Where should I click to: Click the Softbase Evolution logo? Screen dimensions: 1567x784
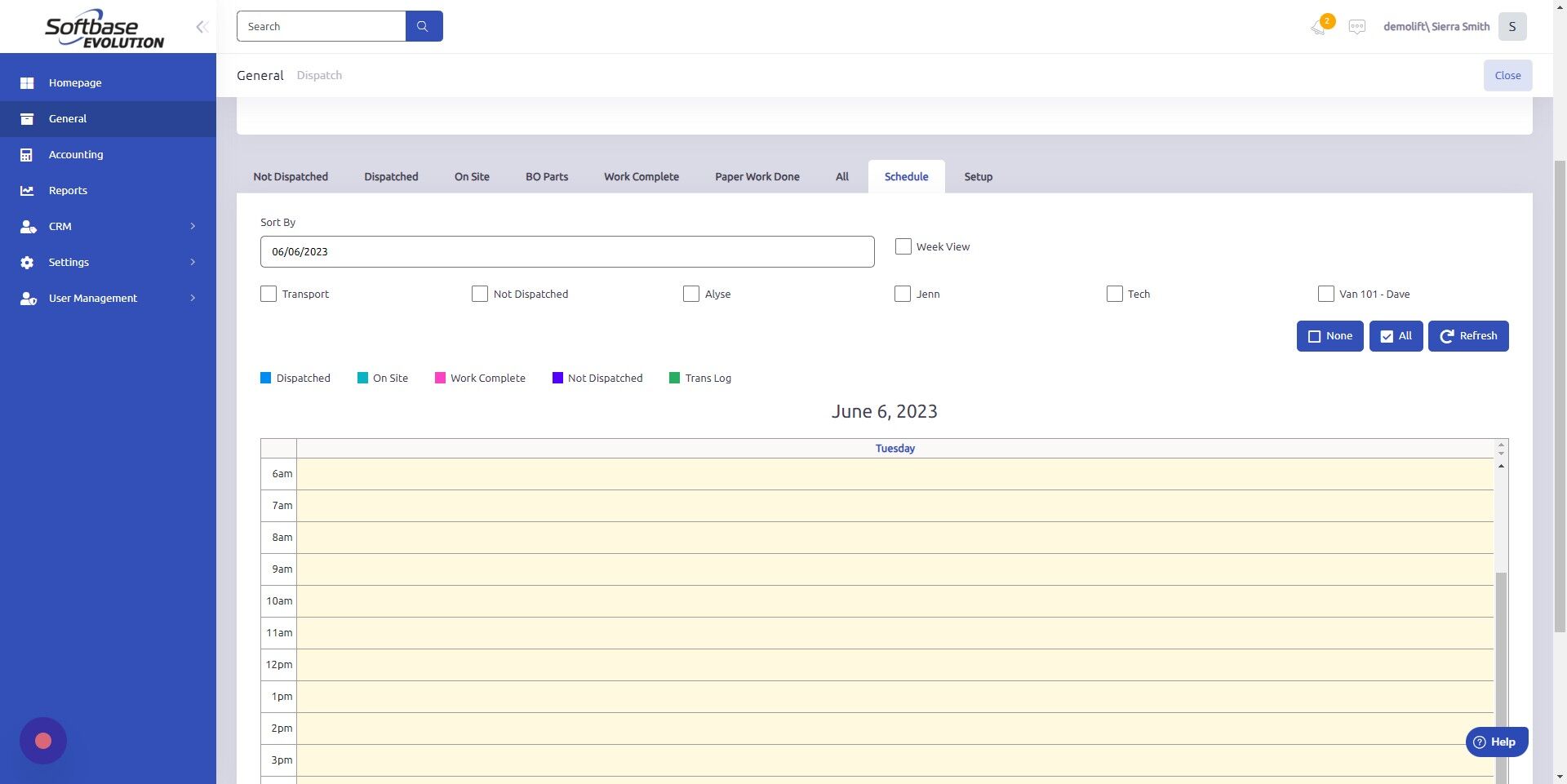pyautogui.click(x=104, y=29)
